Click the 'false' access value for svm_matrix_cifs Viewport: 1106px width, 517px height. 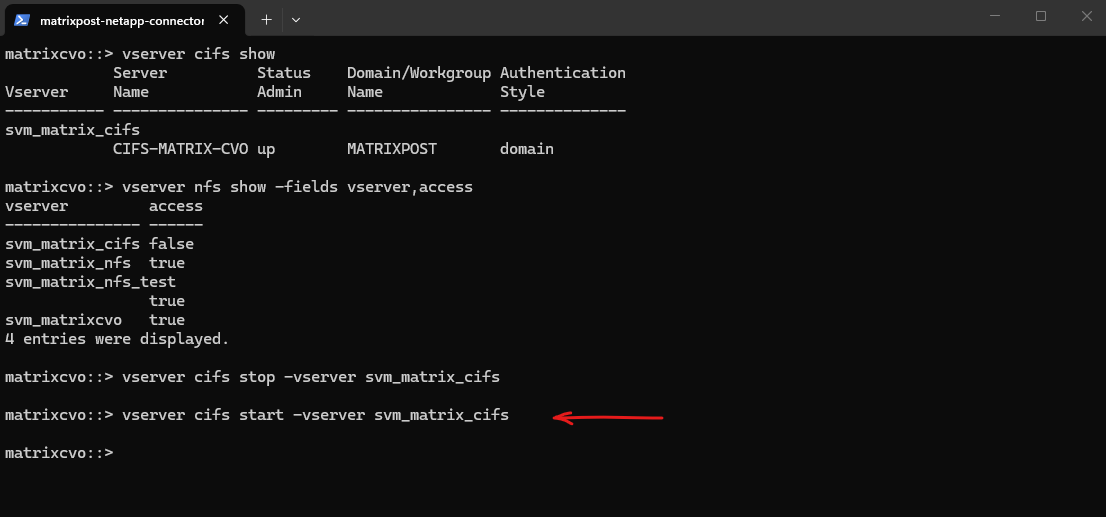tap(171, 244)
